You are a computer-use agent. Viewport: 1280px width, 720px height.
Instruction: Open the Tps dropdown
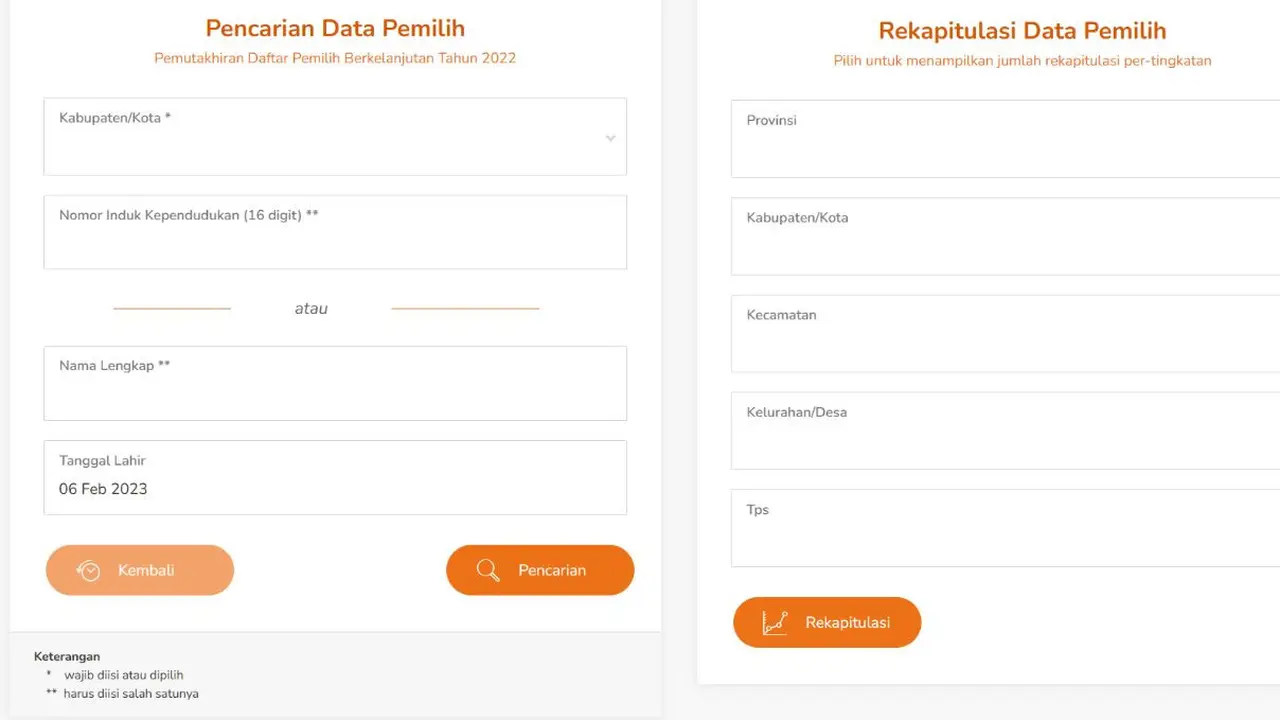pos(1000,528)
